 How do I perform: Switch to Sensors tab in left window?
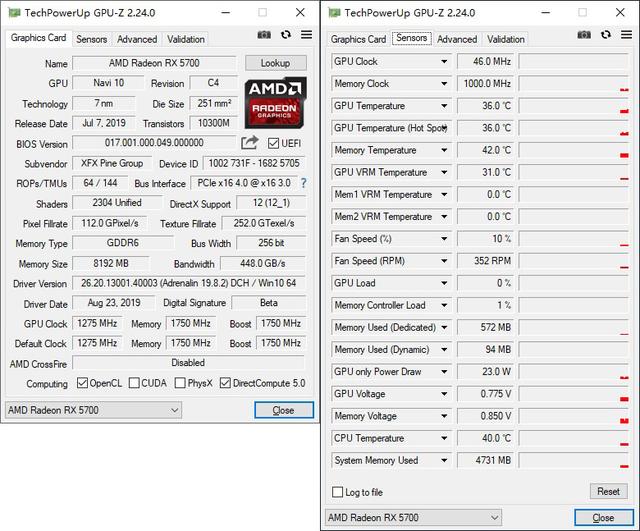[x=91, y=39]
